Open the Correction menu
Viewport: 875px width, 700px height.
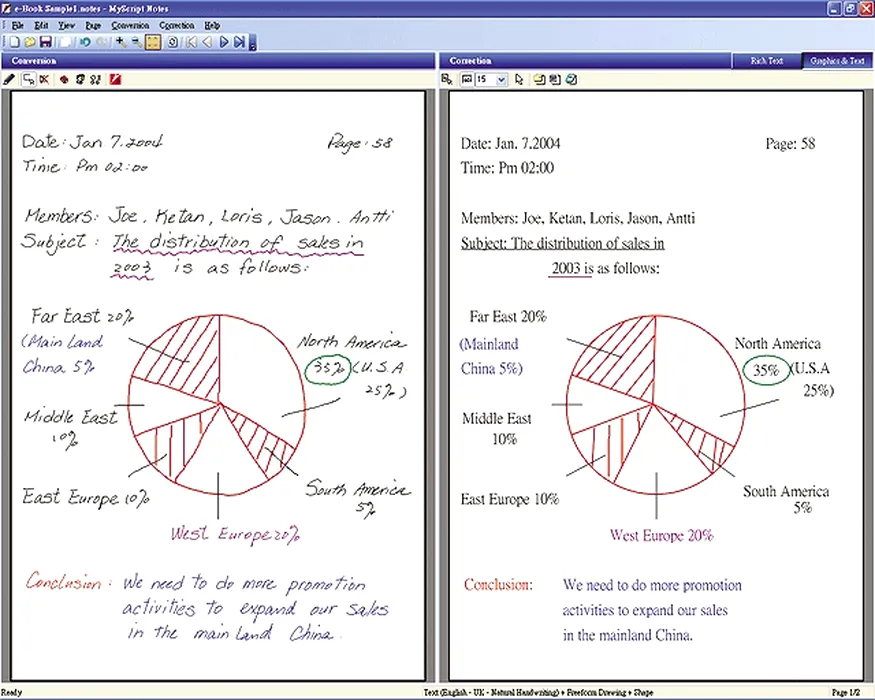[x=177, y=25]
